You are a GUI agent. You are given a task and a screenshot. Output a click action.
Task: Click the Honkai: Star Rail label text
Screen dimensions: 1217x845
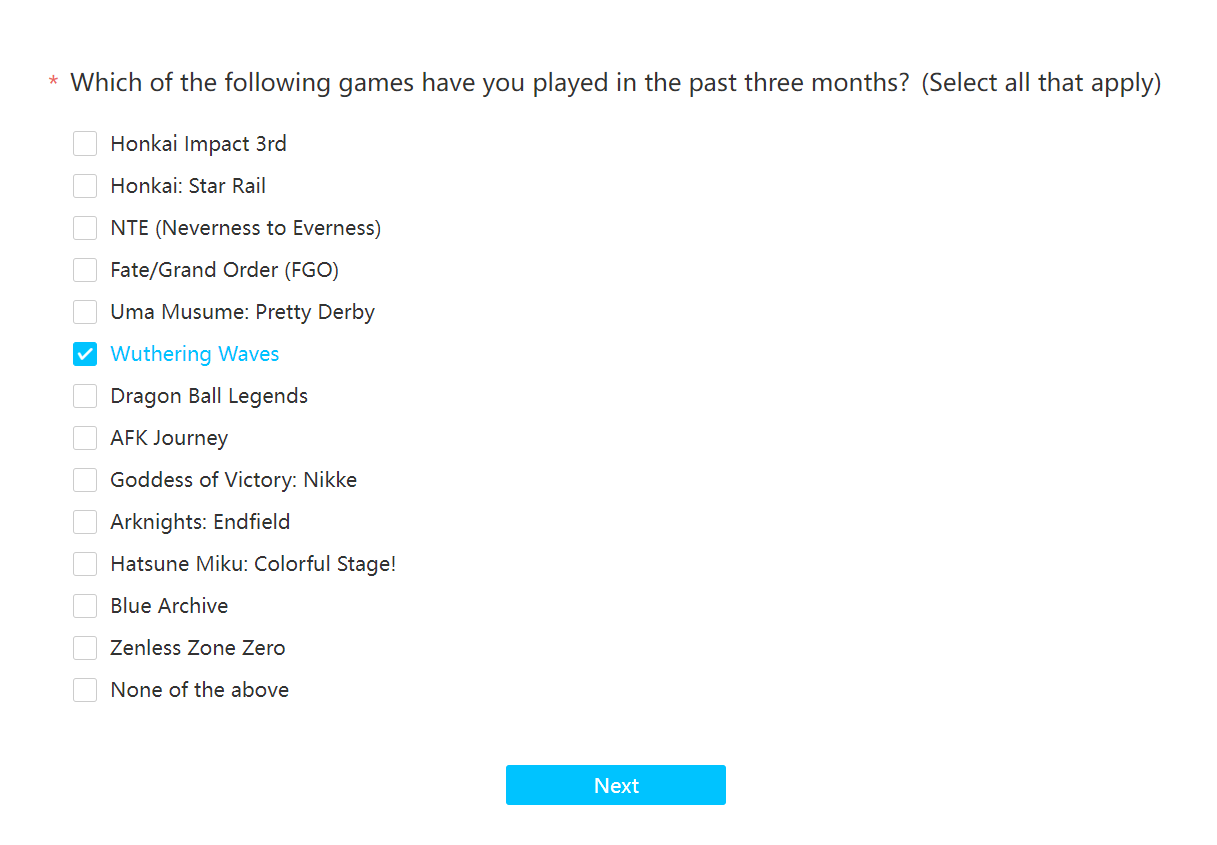click(188, 186)
